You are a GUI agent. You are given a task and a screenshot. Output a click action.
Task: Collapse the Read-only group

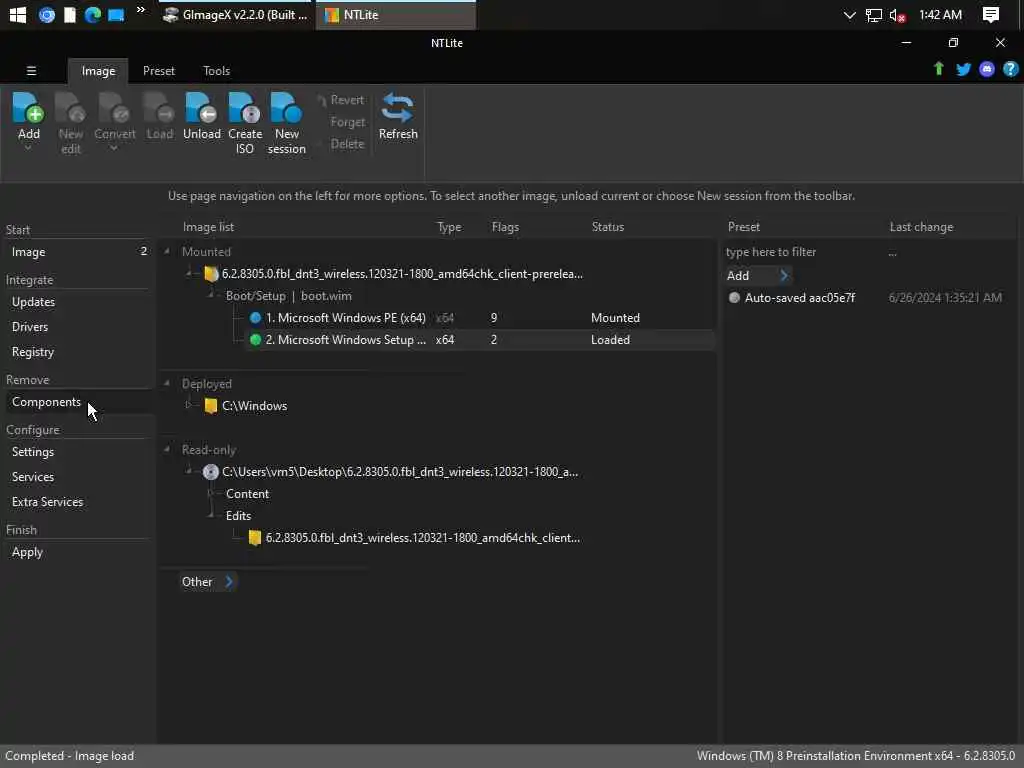click(167, 449)
